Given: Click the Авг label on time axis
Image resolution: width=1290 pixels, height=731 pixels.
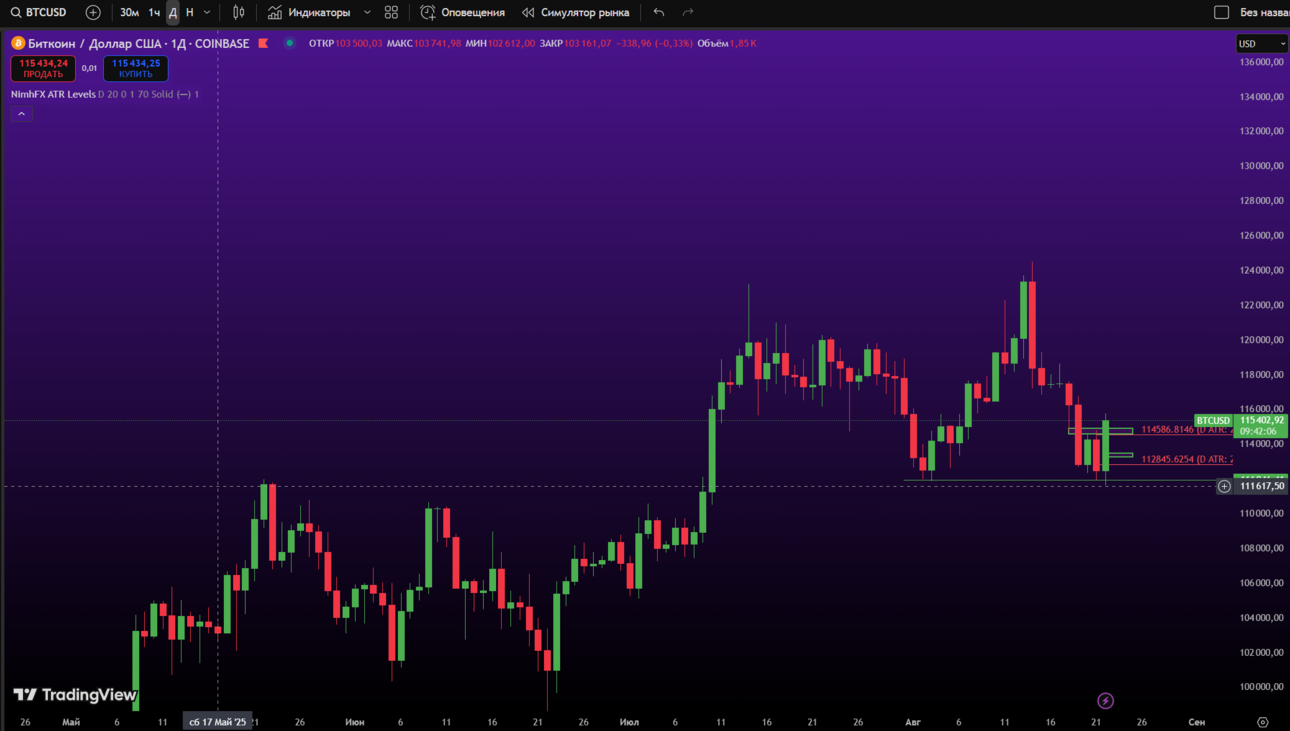Looking at the screenshot, I should (912, 722).
